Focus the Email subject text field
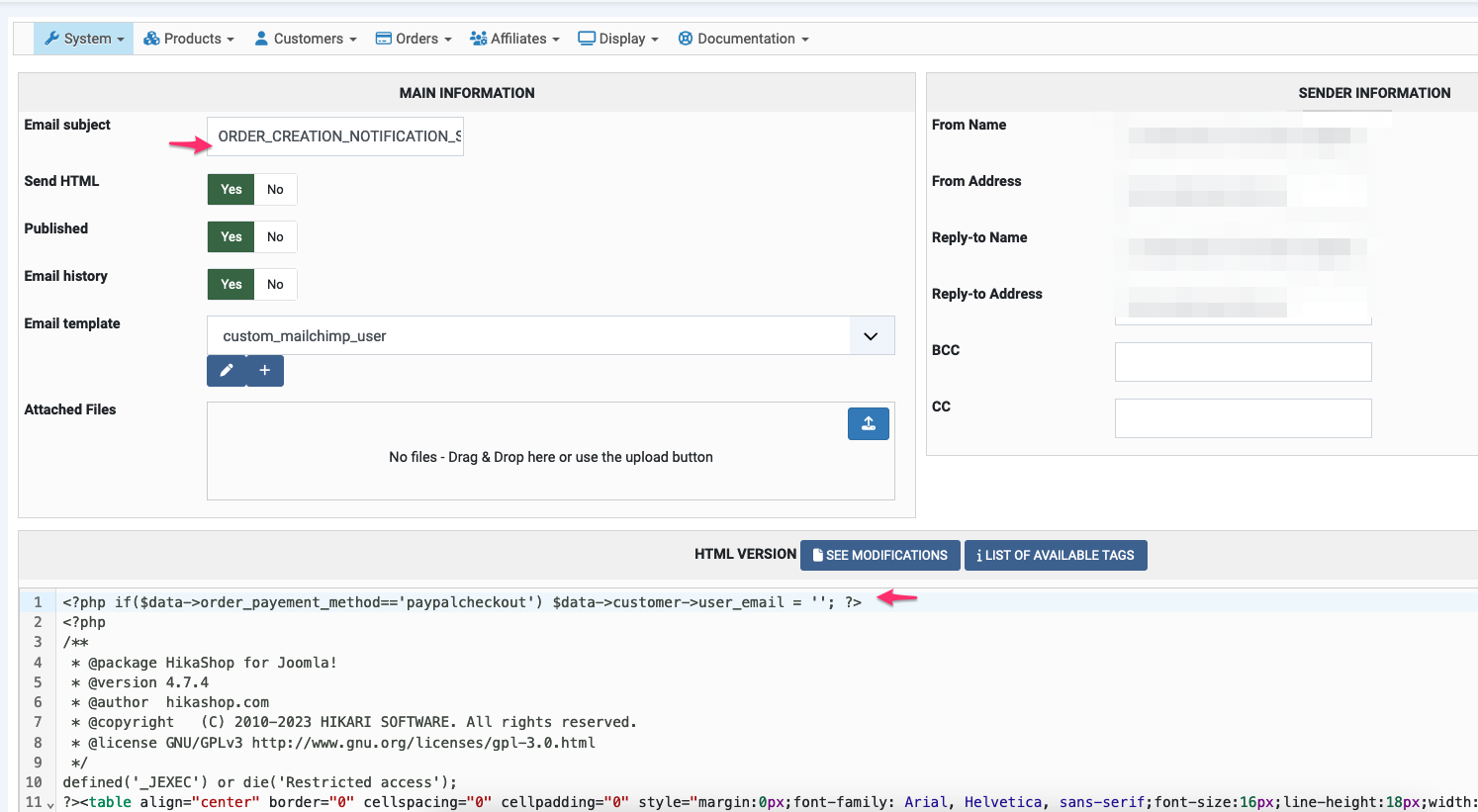This screenshot has width=1478, height=812. (x=335, y=136)
